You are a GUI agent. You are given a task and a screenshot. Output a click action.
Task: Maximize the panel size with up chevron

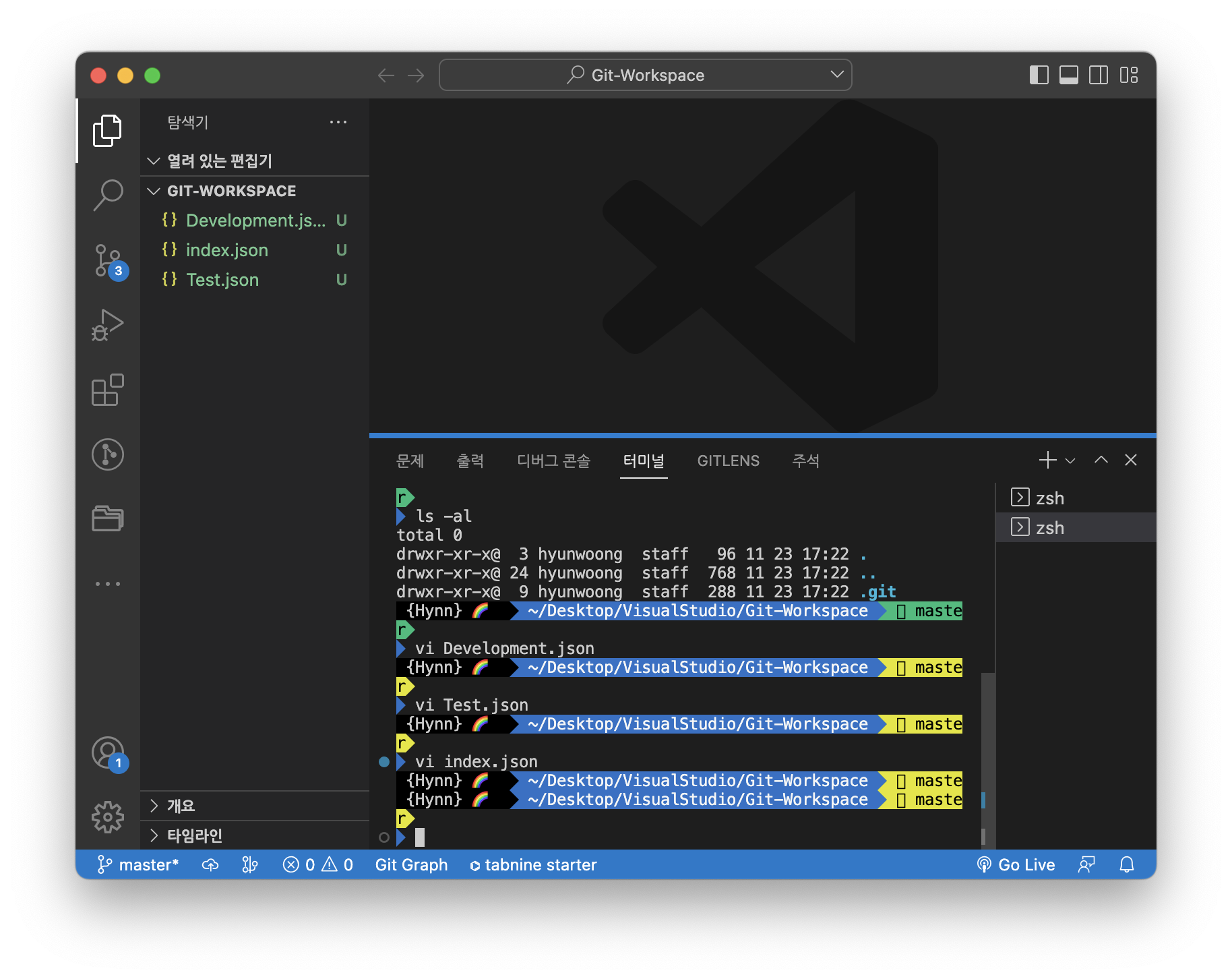pos(1101,460)
